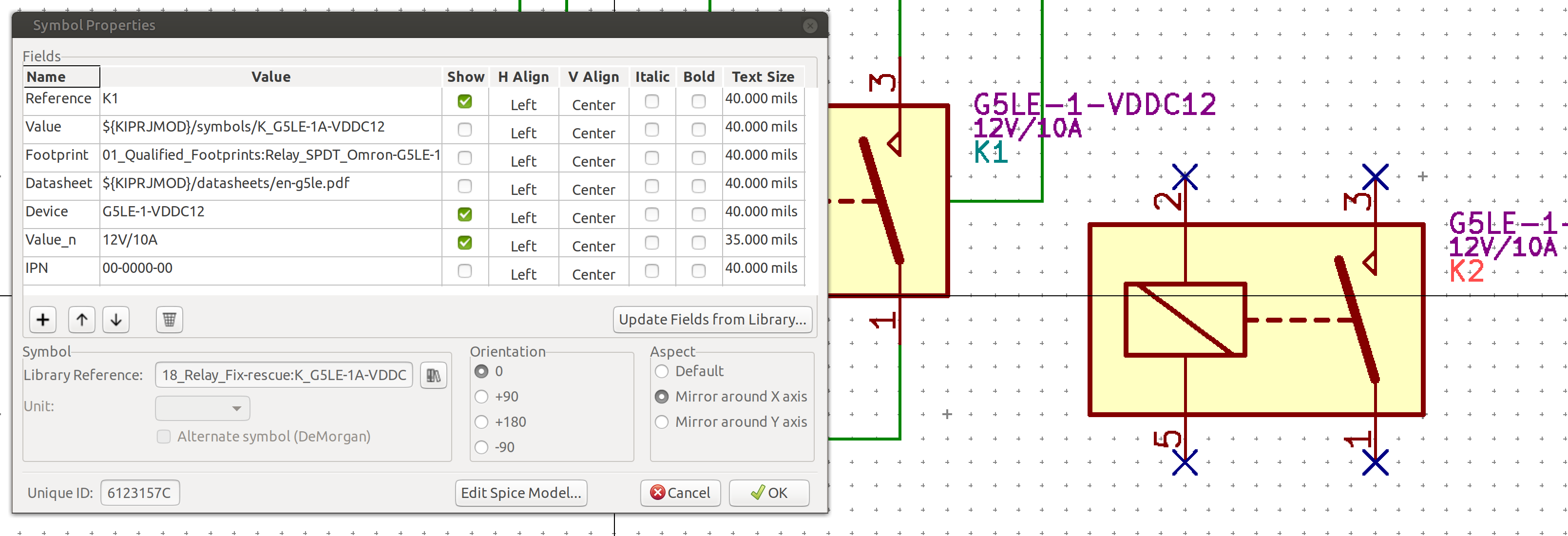Click Update Fields from Library button
1568x536 pixels.
[x=712, y=320]
